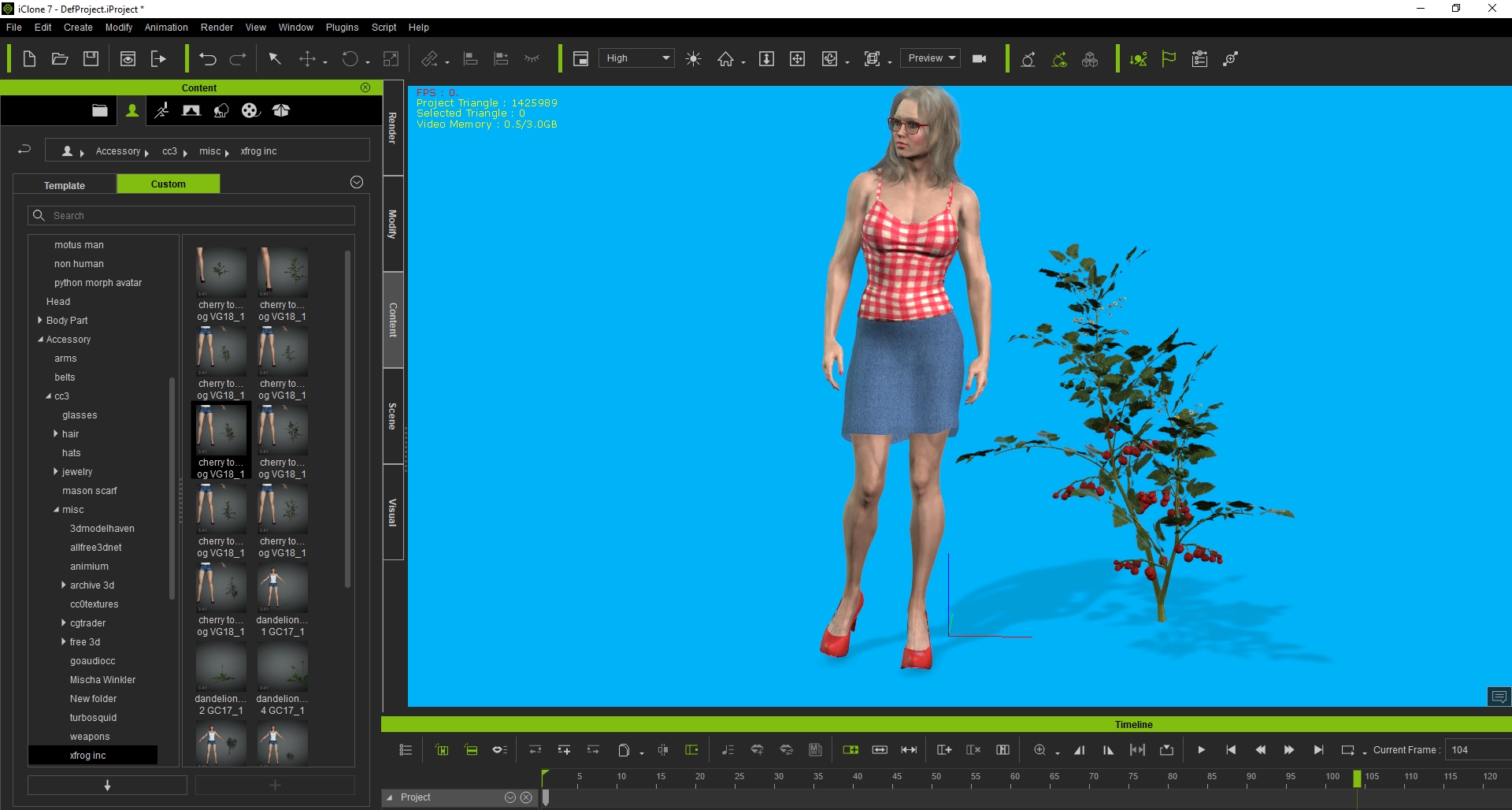The width and height of the screenshot is (1512, 810).
Task: Activate the Move tool
Action: coord(307,59)
